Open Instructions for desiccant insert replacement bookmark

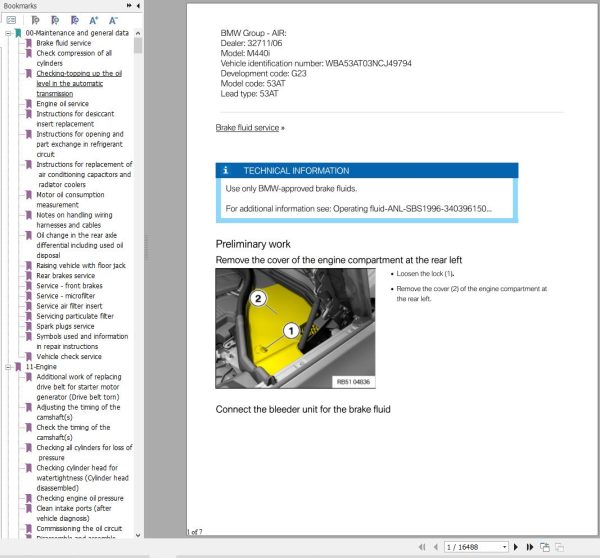75,119
